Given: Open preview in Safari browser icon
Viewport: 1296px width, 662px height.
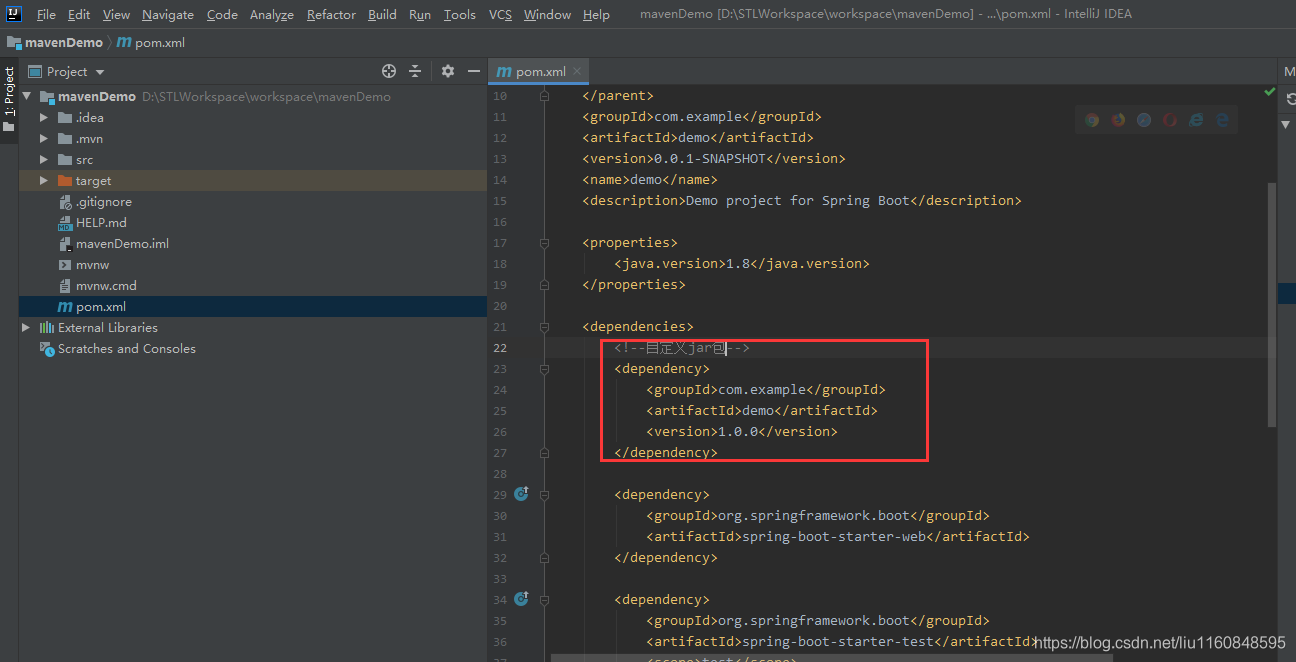Looking at the screenshot, I should (1144, 120).
